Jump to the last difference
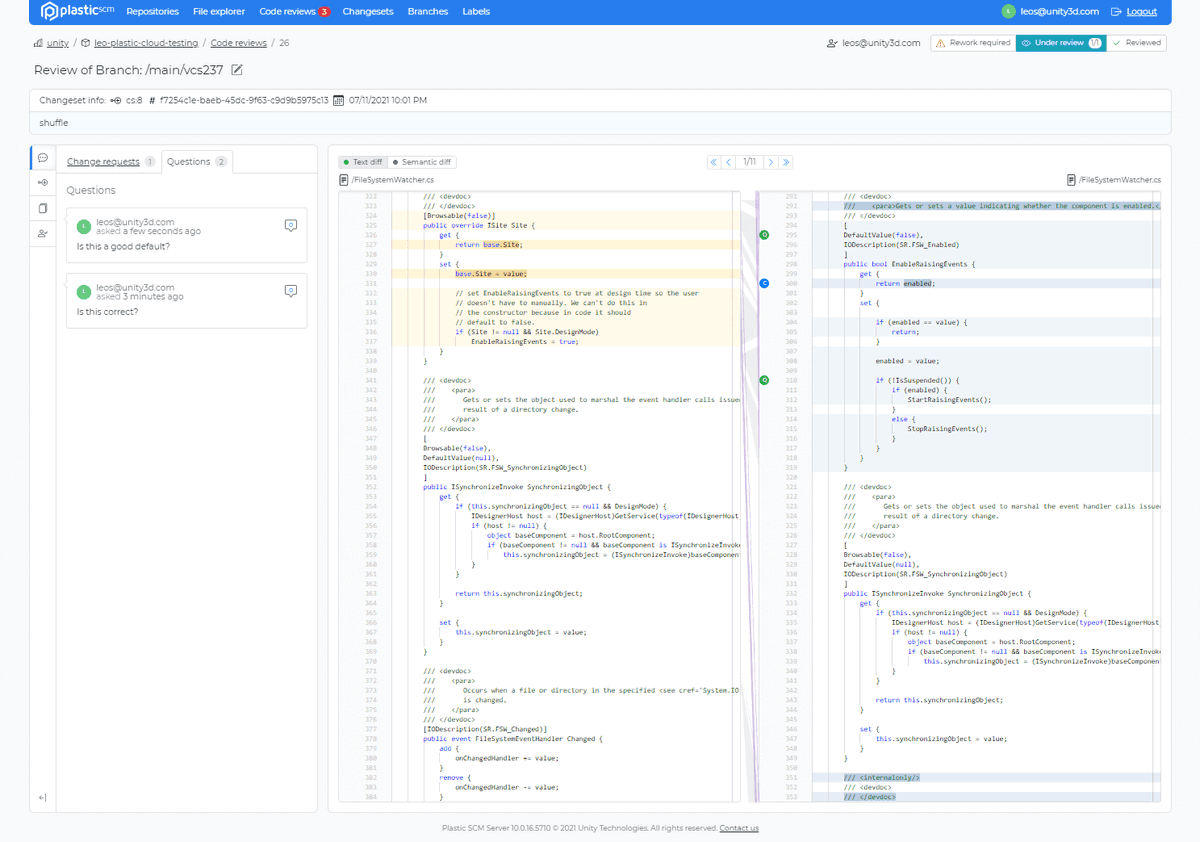This screenshot has height=842, width=1200. (x=786, y=162)
